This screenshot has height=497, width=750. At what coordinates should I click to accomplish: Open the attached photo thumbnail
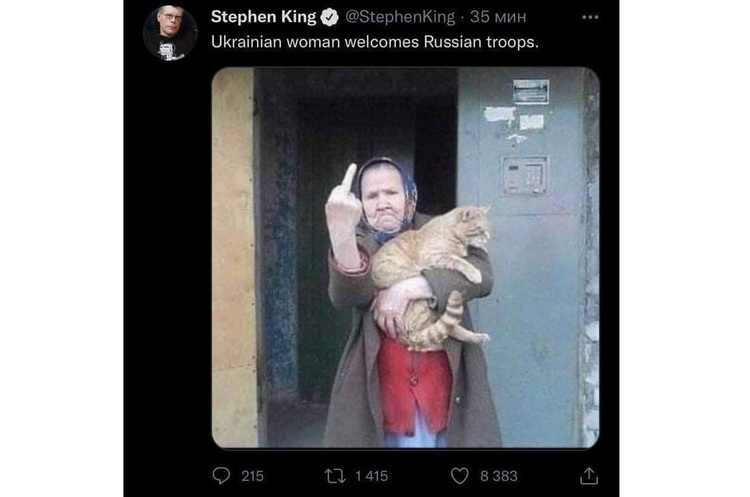coord(405,257)
